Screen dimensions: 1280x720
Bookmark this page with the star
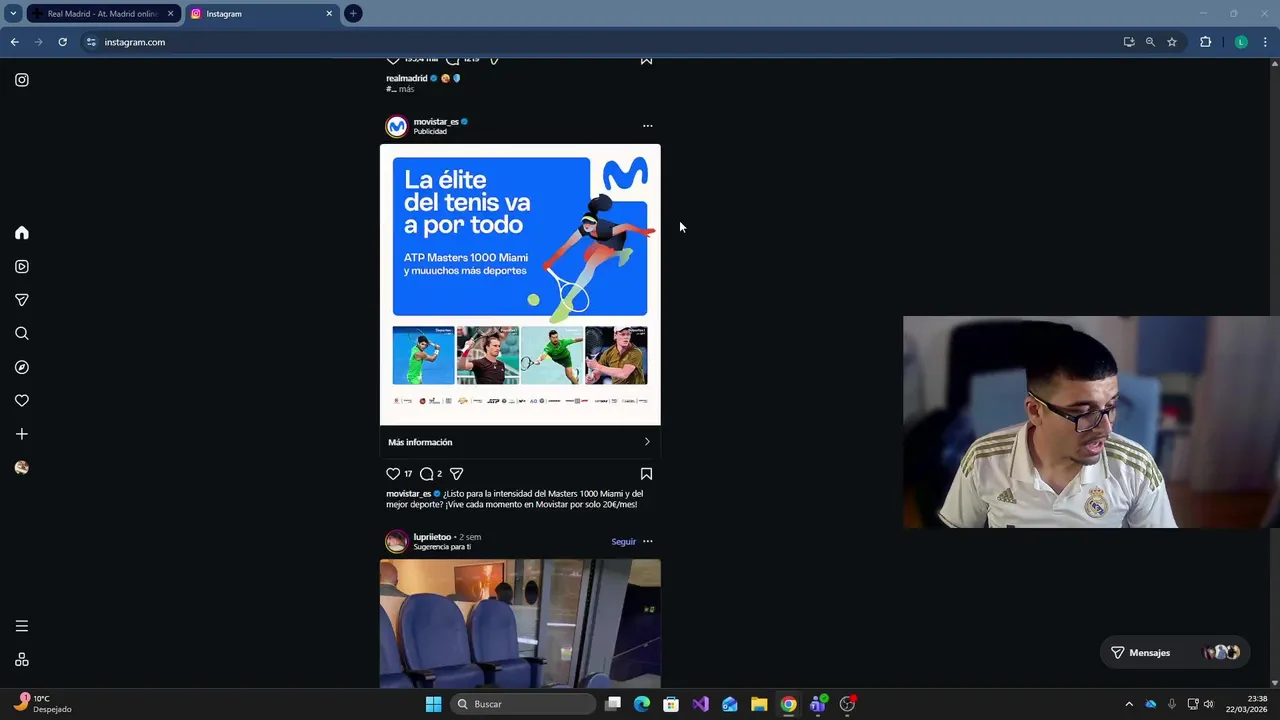[x=1172, y=42]
